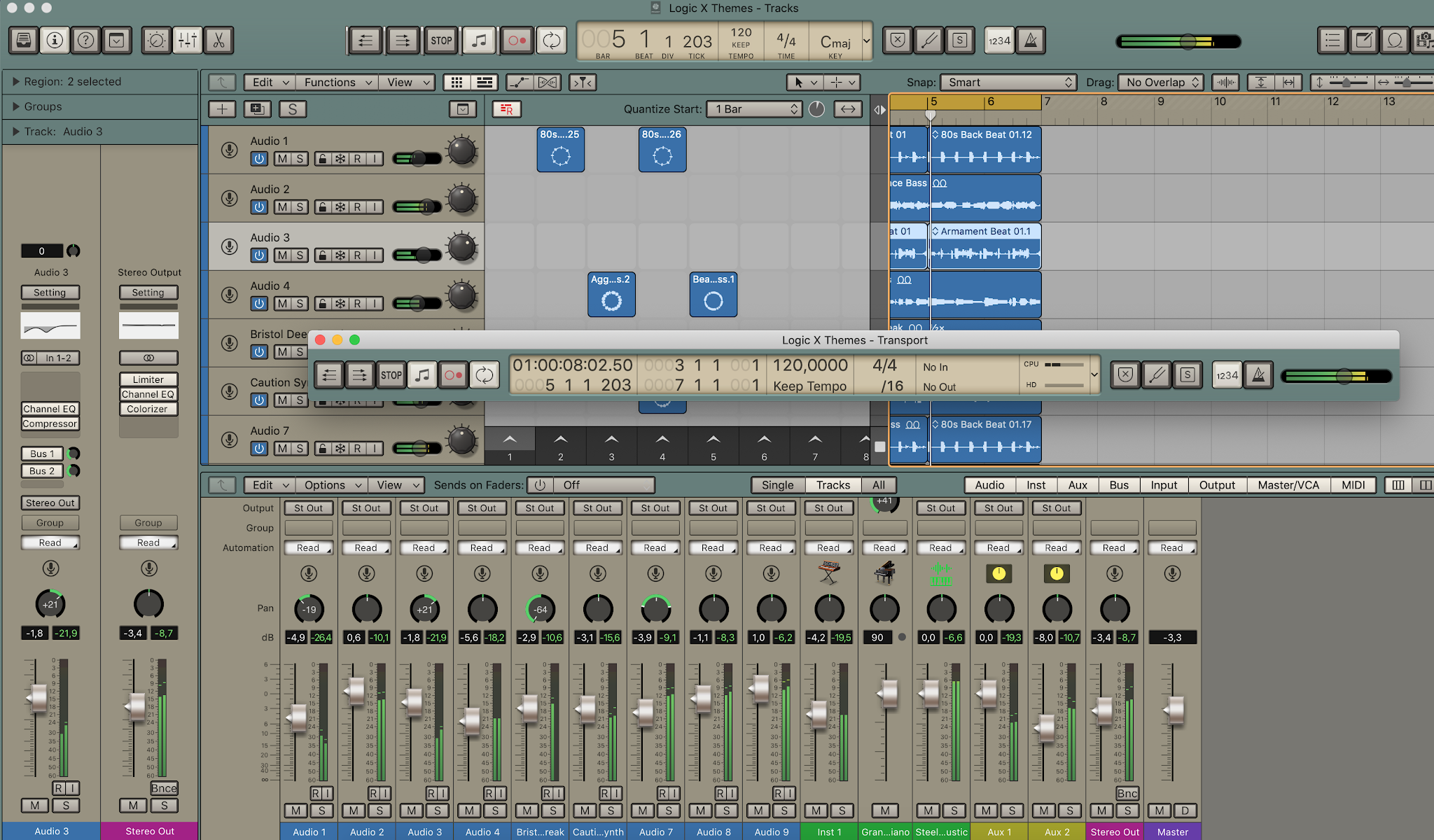The height and width of the screenshot is (840, 1434).
Task: Click the catch playhead button in tracks toolbar
Action: click(582, 83)
